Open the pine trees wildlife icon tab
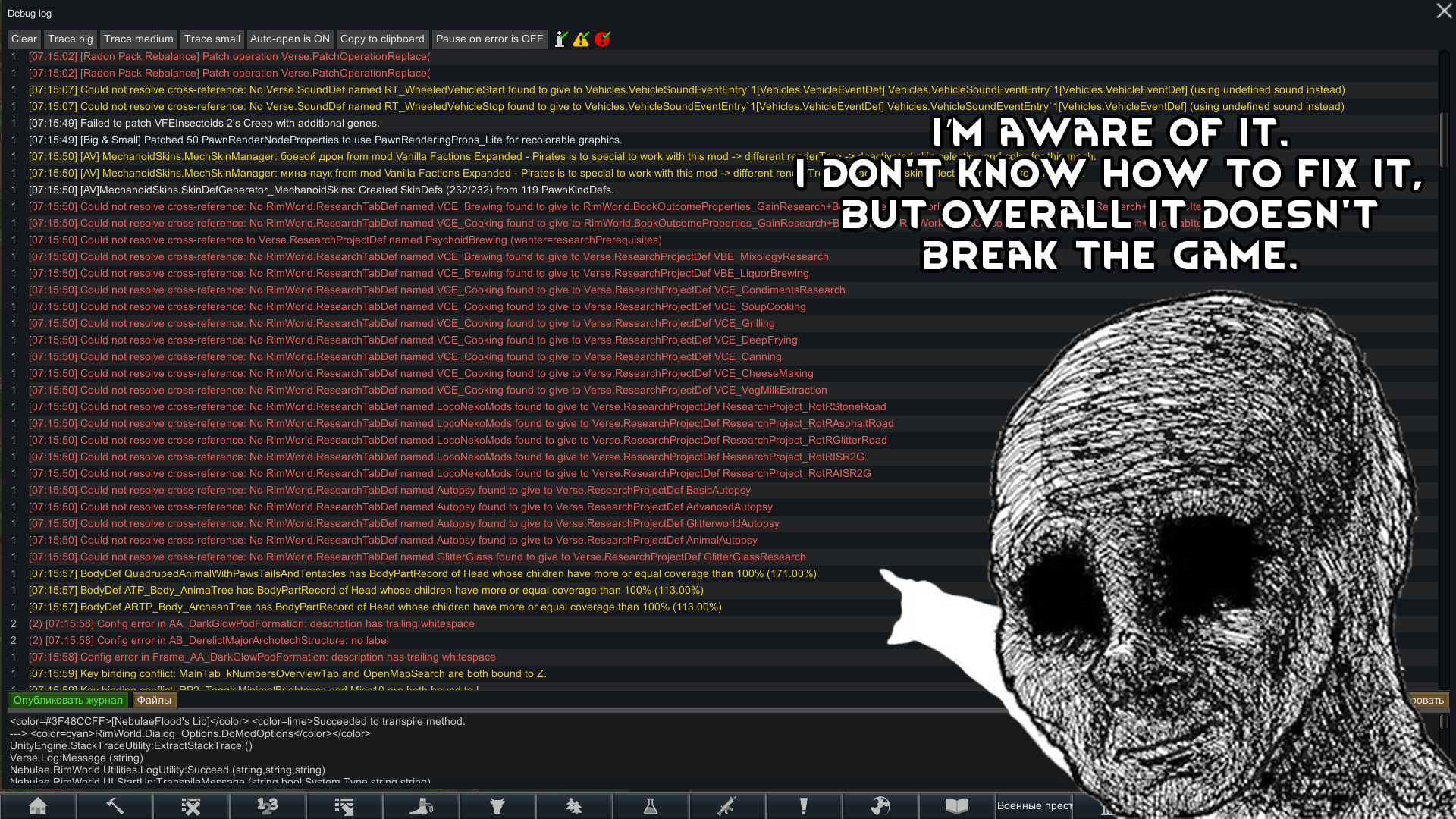Image resolution: width=1456 pixels, height=819 pixels. (574, 806)
